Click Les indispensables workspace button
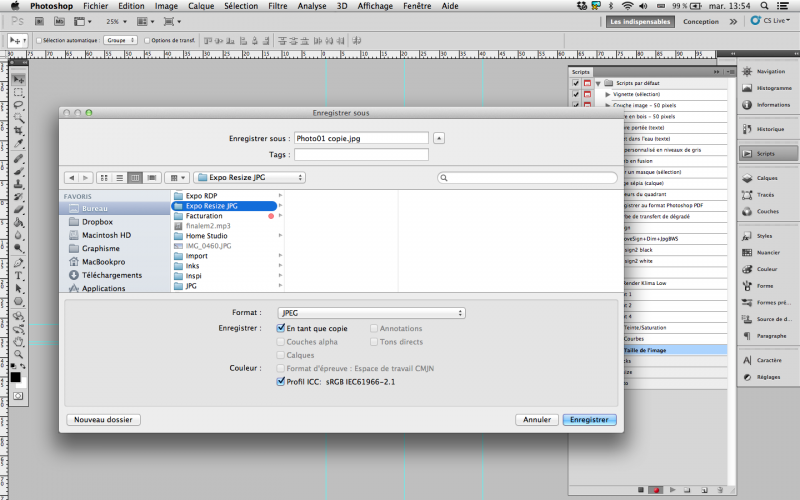 pyautogui.click(x=640, y=21)
